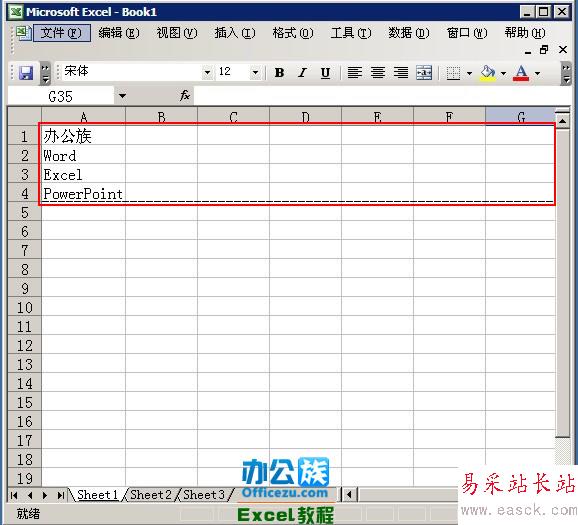Go to previous sheet tab arrow
Viewport: 578px width, 525px height.
click(30, 495)
